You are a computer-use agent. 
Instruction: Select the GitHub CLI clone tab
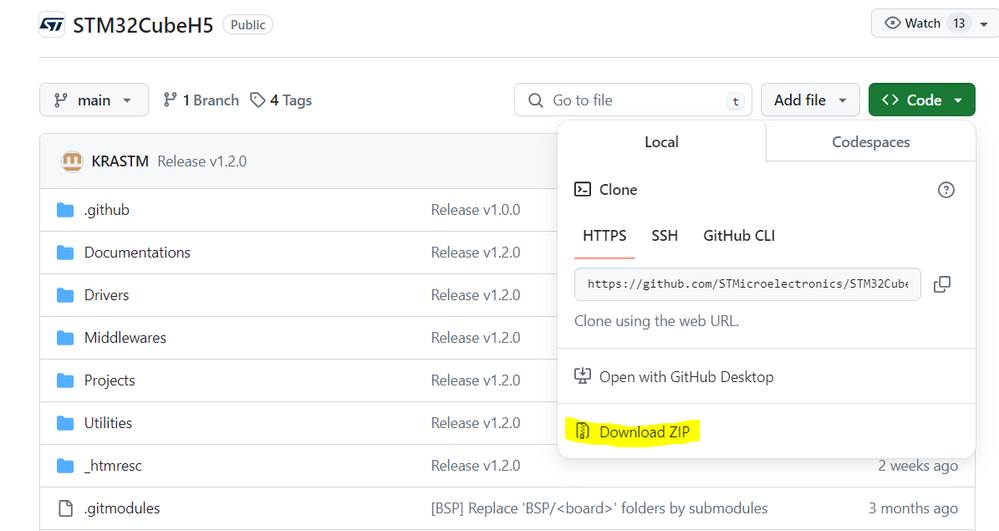tap(738, 236)
